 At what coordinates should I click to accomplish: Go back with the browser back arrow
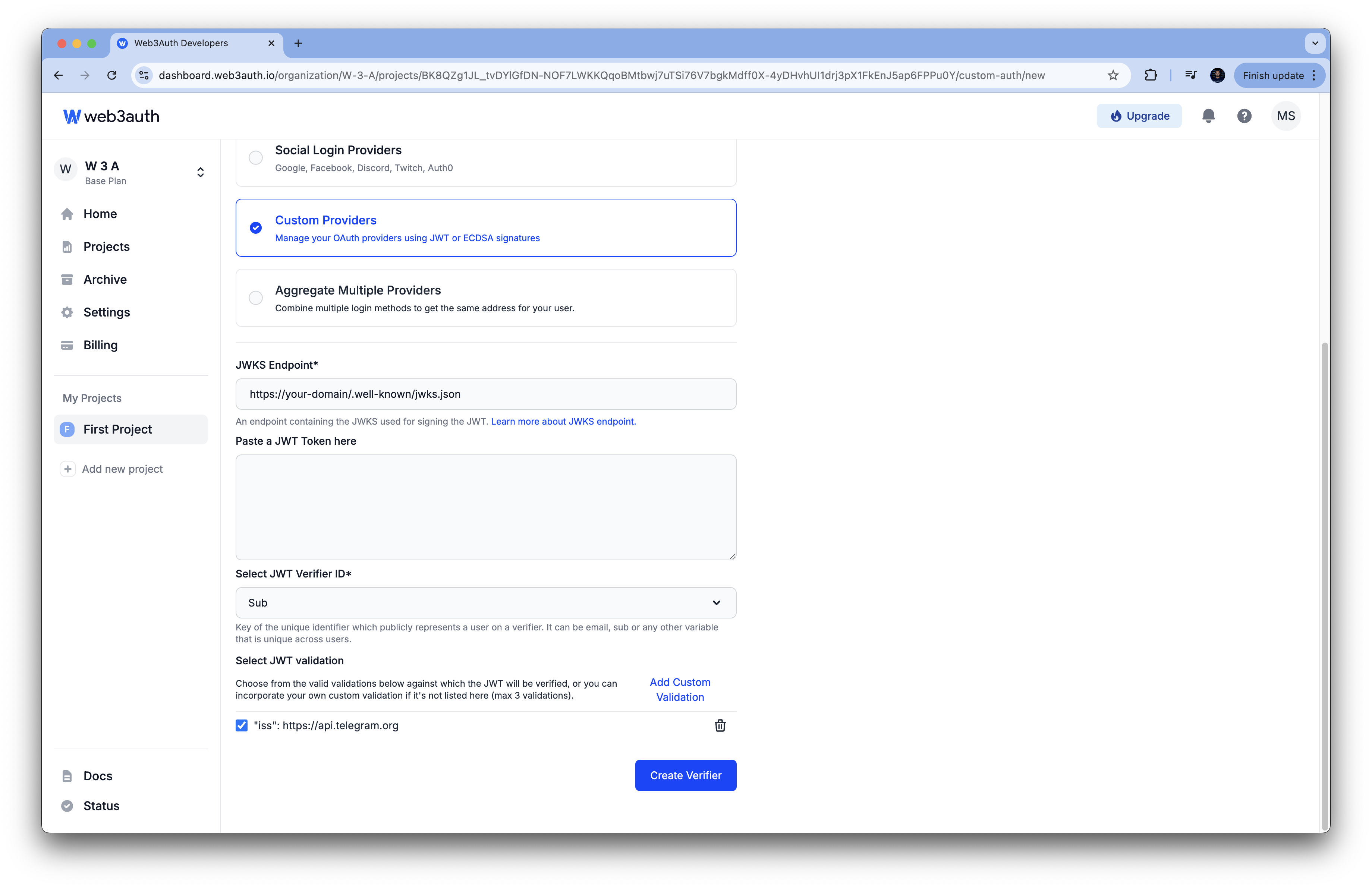point(58,75)
